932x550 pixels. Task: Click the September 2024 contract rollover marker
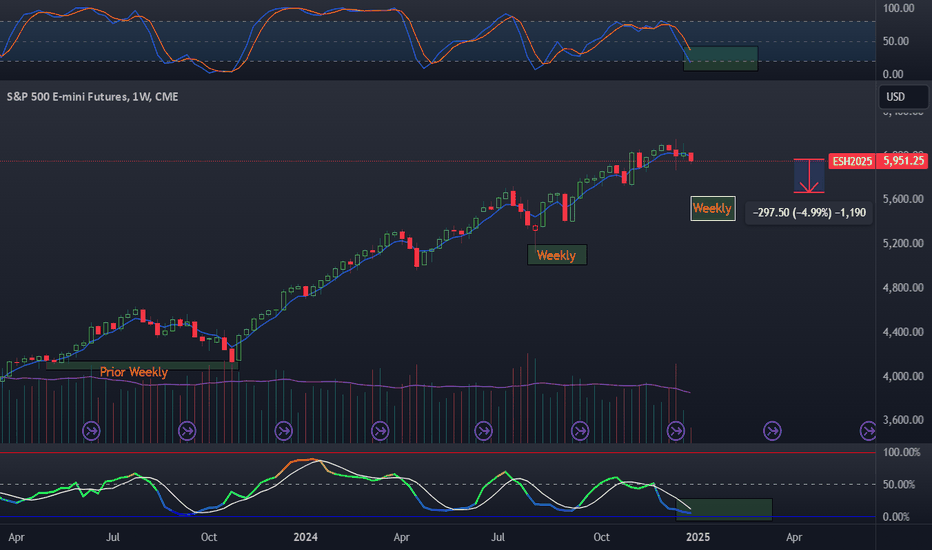pyautogui.click(x=580, y=430)
